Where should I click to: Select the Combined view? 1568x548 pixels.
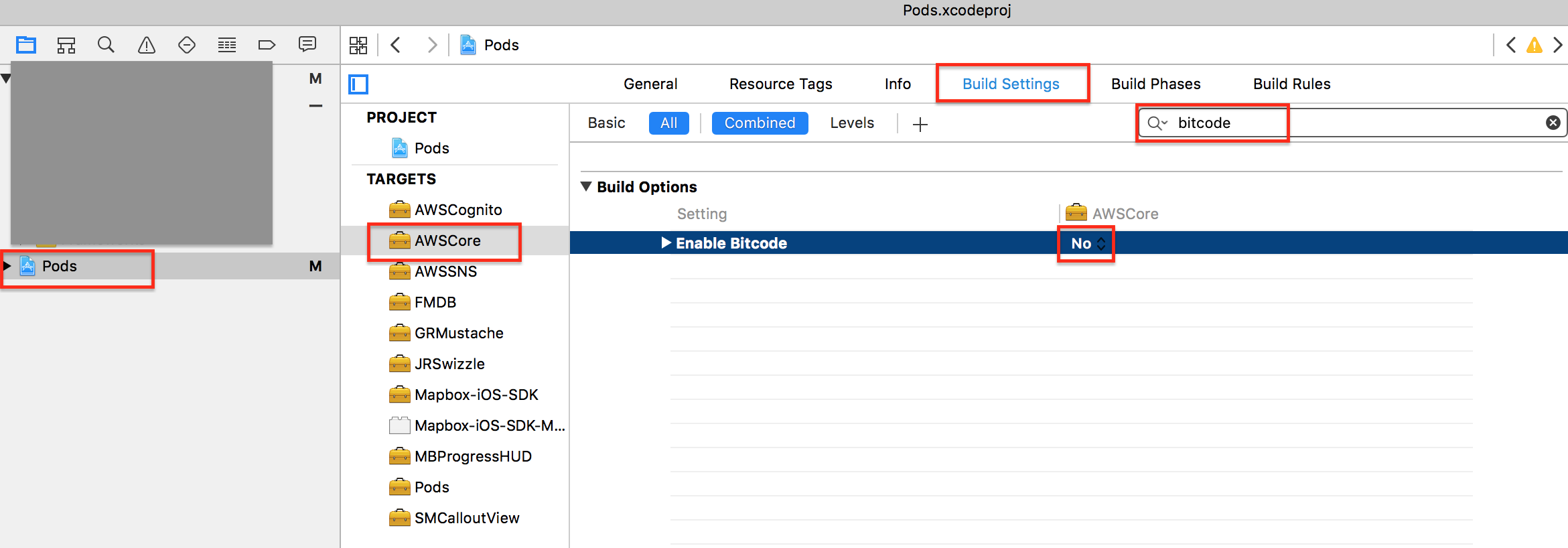point(760,123)
